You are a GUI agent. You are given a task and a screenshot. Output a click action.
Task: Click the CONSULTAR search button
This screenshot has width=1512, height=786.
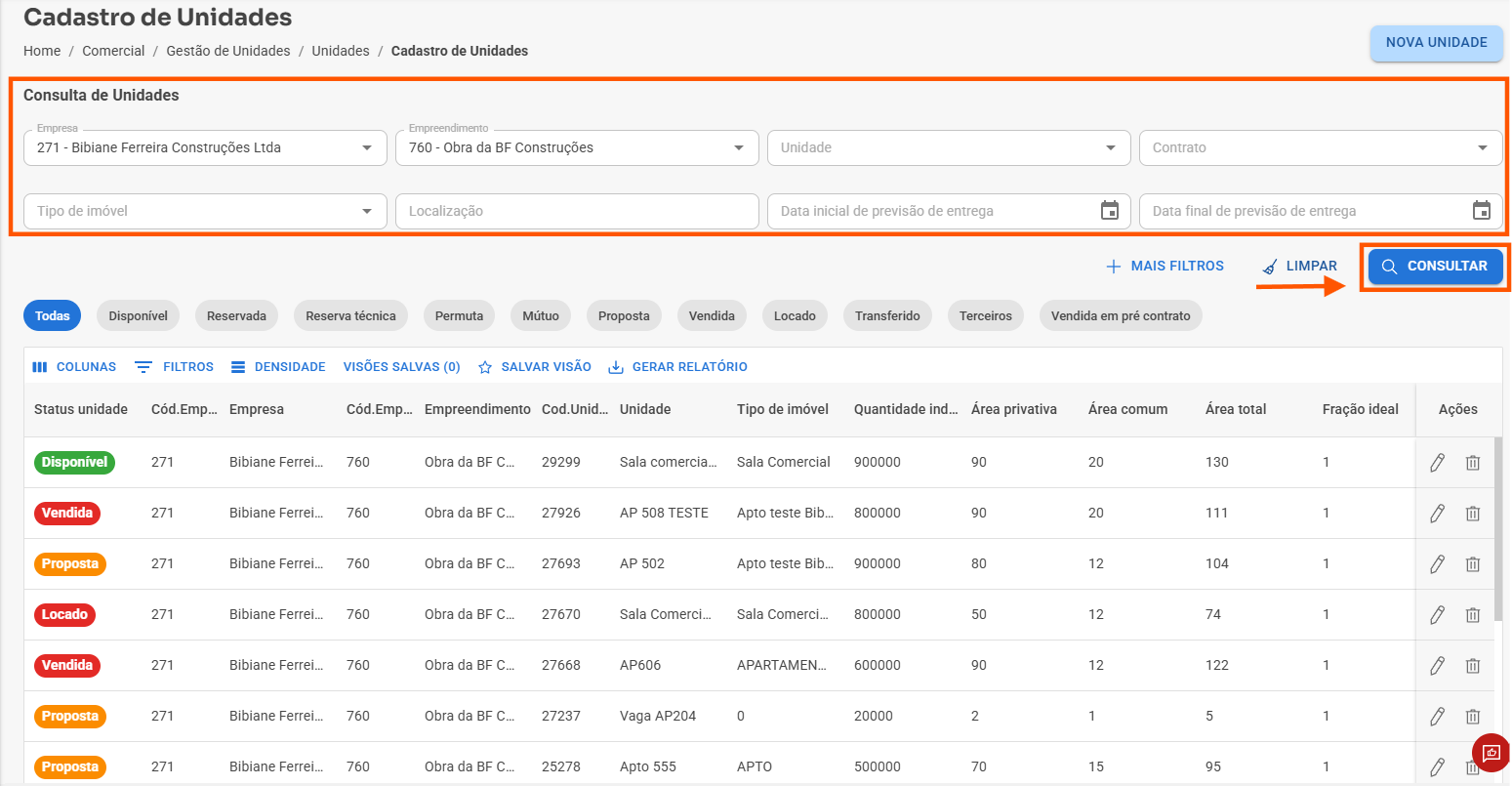click(x=1436, y=267)
